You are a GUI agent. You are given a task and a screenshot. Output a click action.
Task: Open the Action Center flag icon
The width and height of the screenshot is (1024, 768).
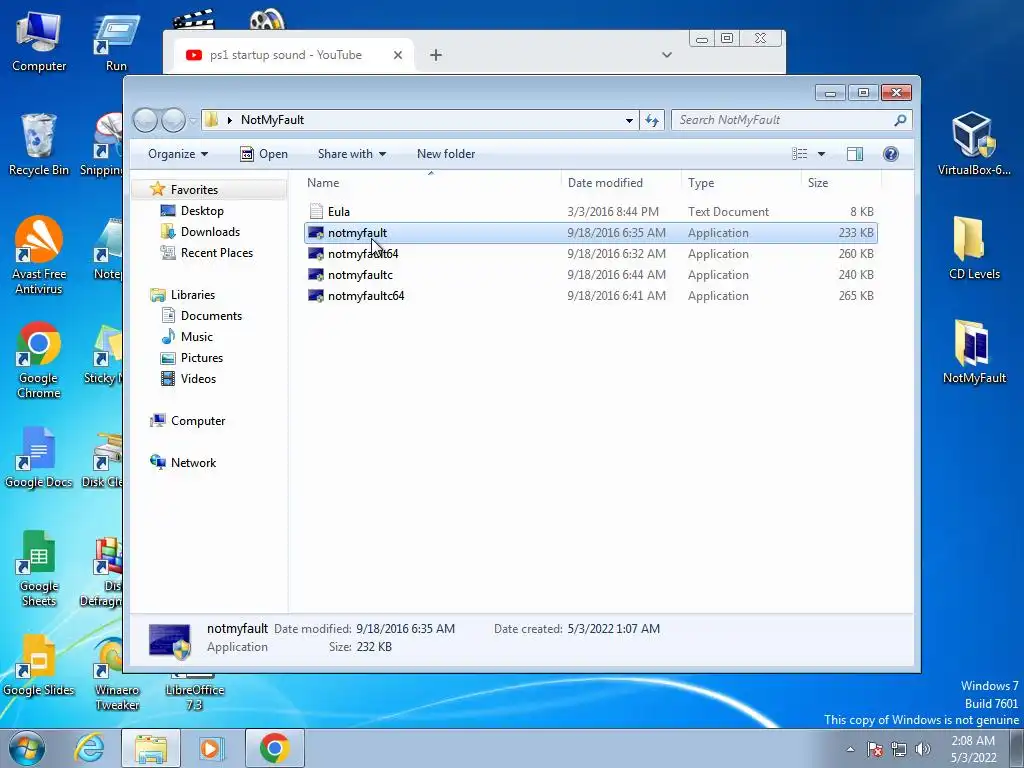(875, 749)
